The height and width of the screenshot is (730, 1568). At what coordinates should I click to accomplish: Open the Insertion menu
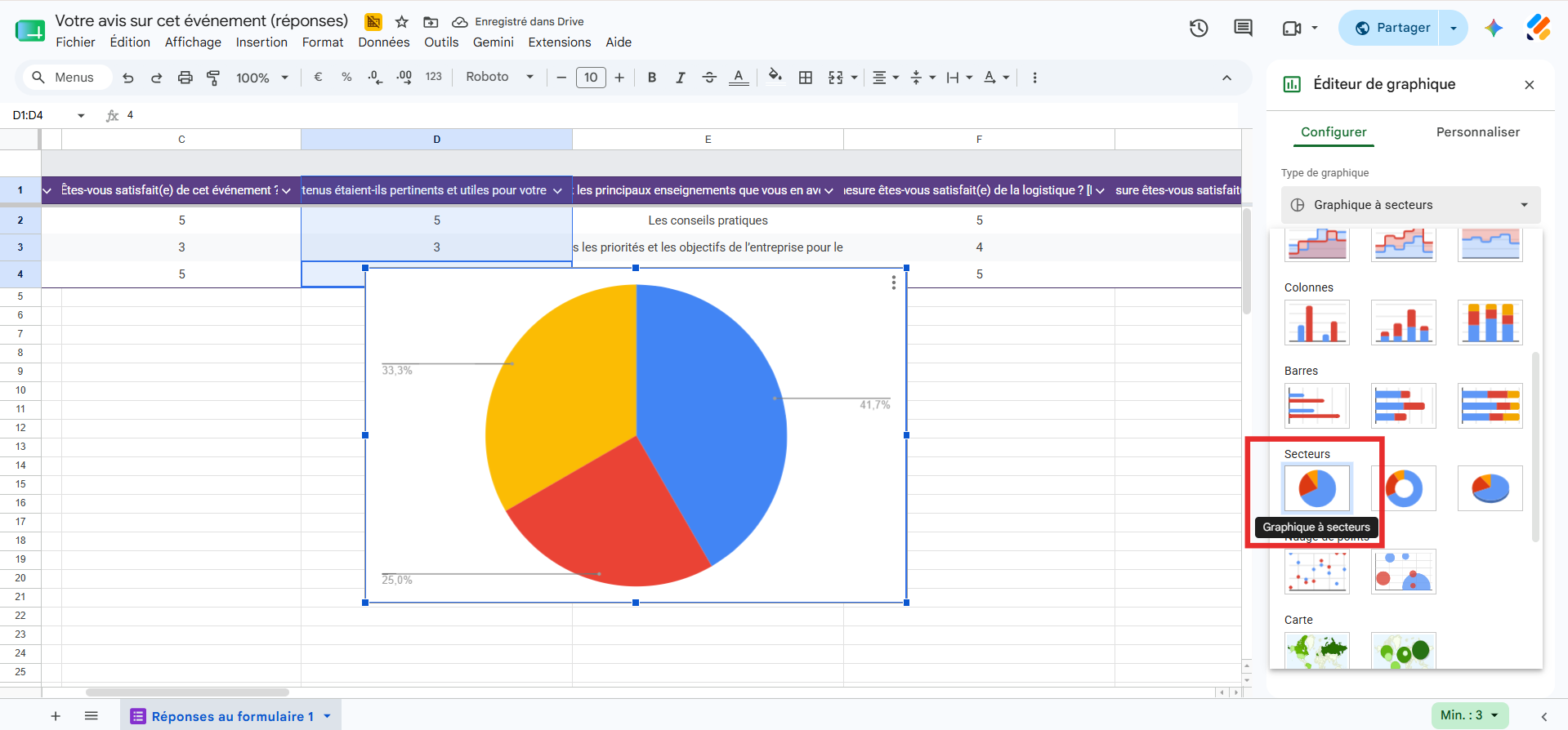261,42
